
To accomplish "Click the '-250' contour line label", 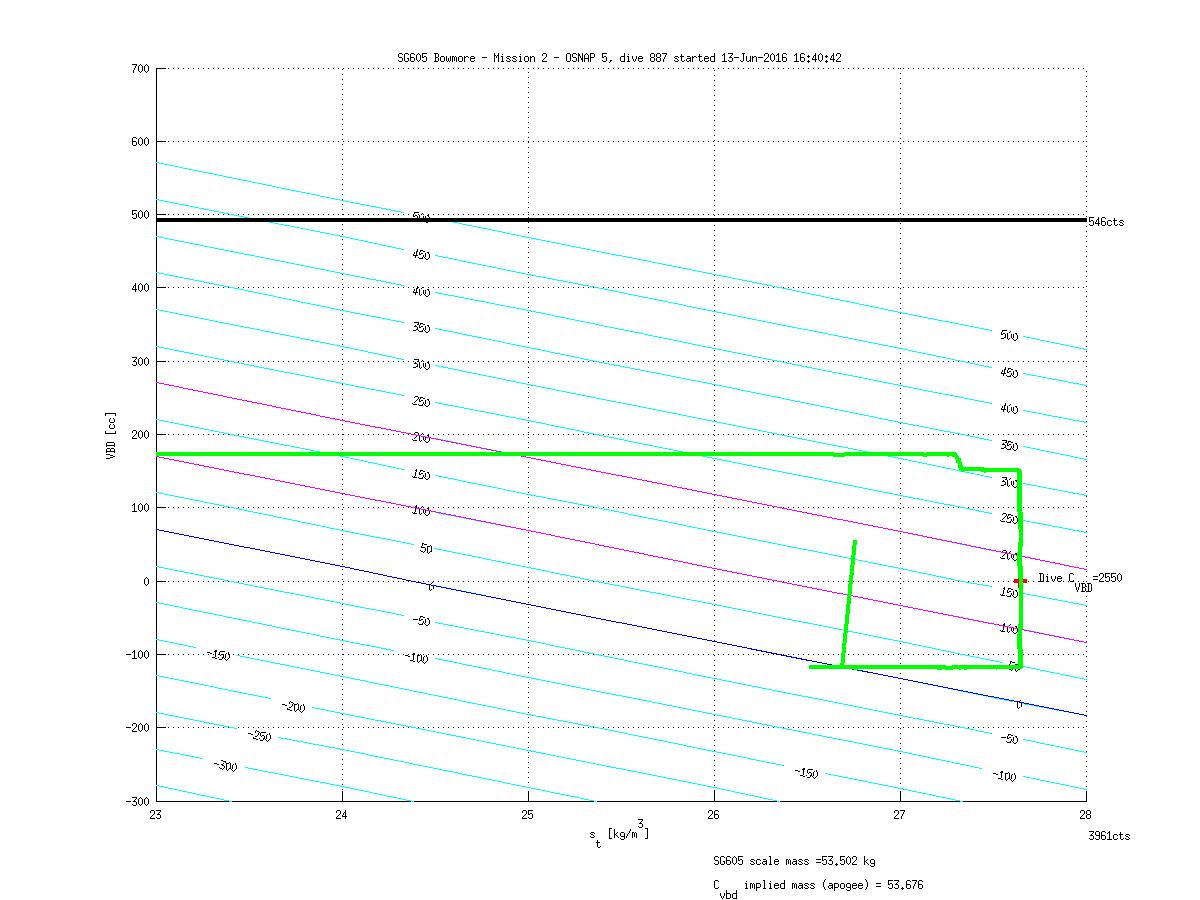I will [259, 736].
